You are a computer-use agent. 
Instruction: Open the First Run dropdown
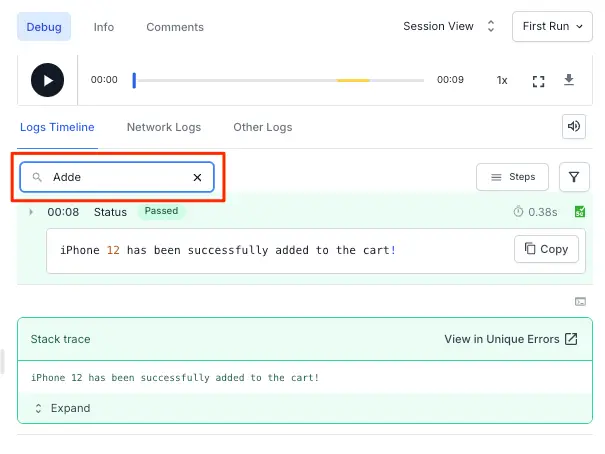point(551,26)
